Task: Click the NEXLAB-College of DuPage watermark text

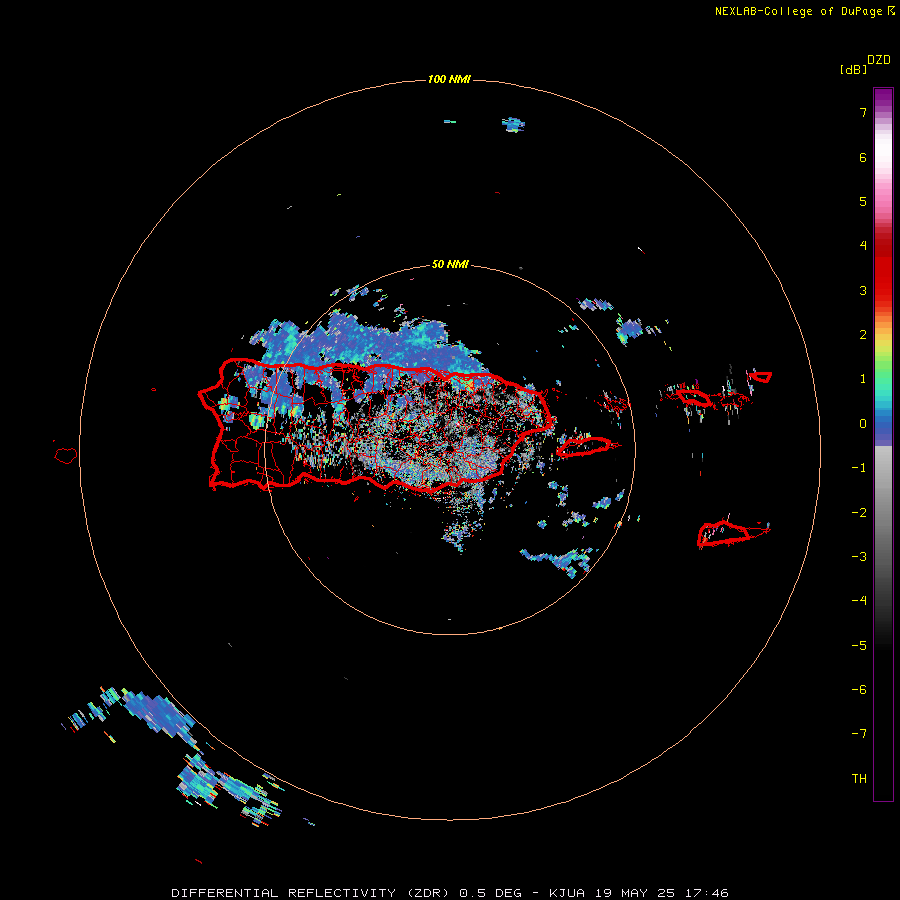Action: click(805, 11)
